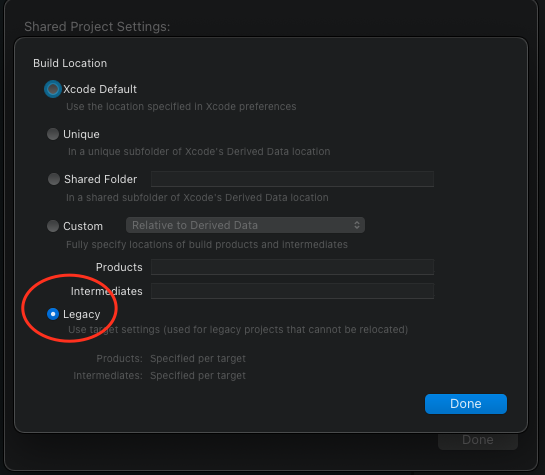Click the "Shared Folder" option label
Image resolution: width=545 pixels, height=475 pixels.
100,179
